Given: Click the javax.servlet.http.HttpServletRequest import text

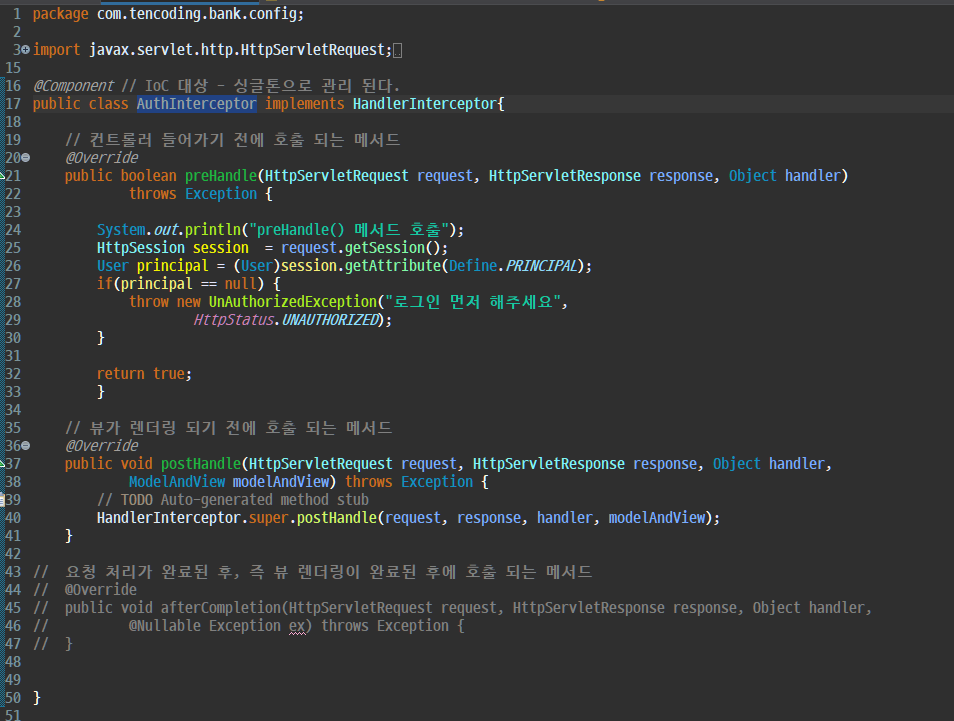Looking at the screenshot, I should pos(237,49).
